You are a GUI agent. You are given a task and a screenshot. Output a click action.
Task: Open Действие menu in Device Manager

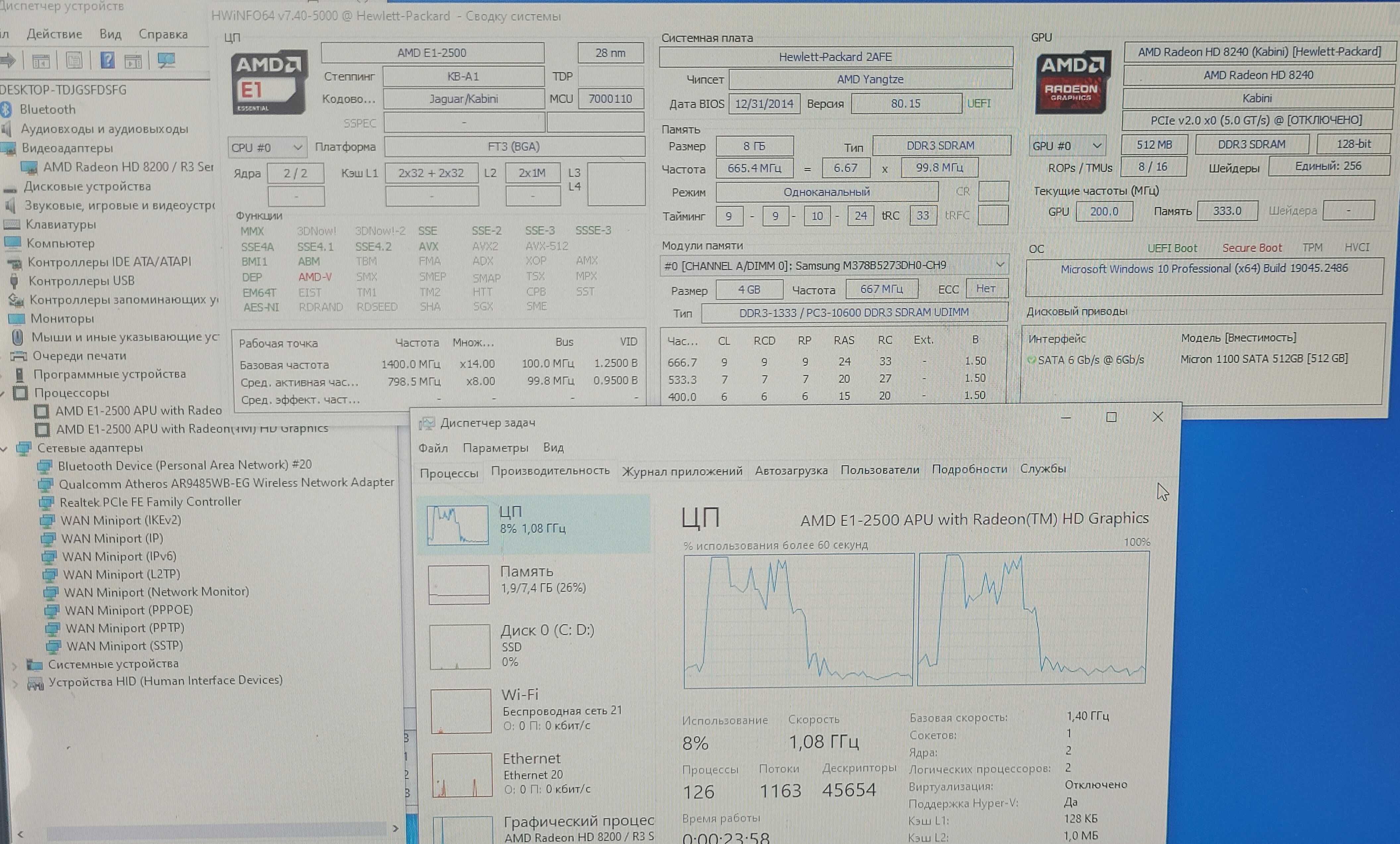[54, 34]
